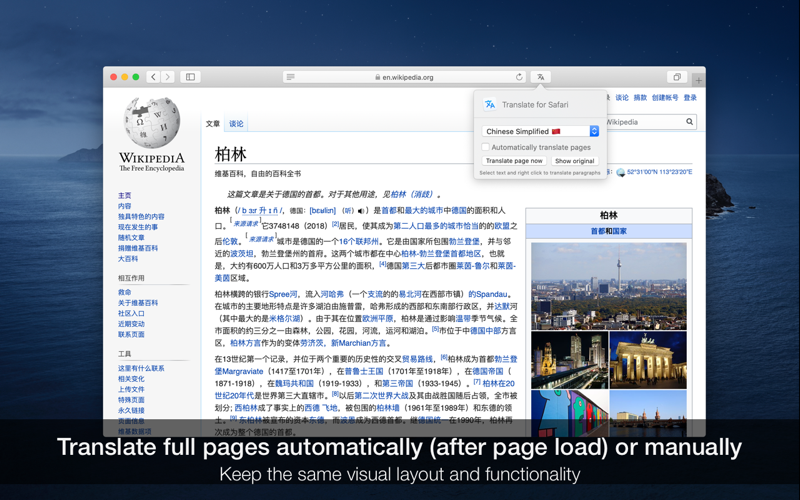Open the 这里有什么联系 tools link
Screen dimensions: 800x500
(141, 368)
